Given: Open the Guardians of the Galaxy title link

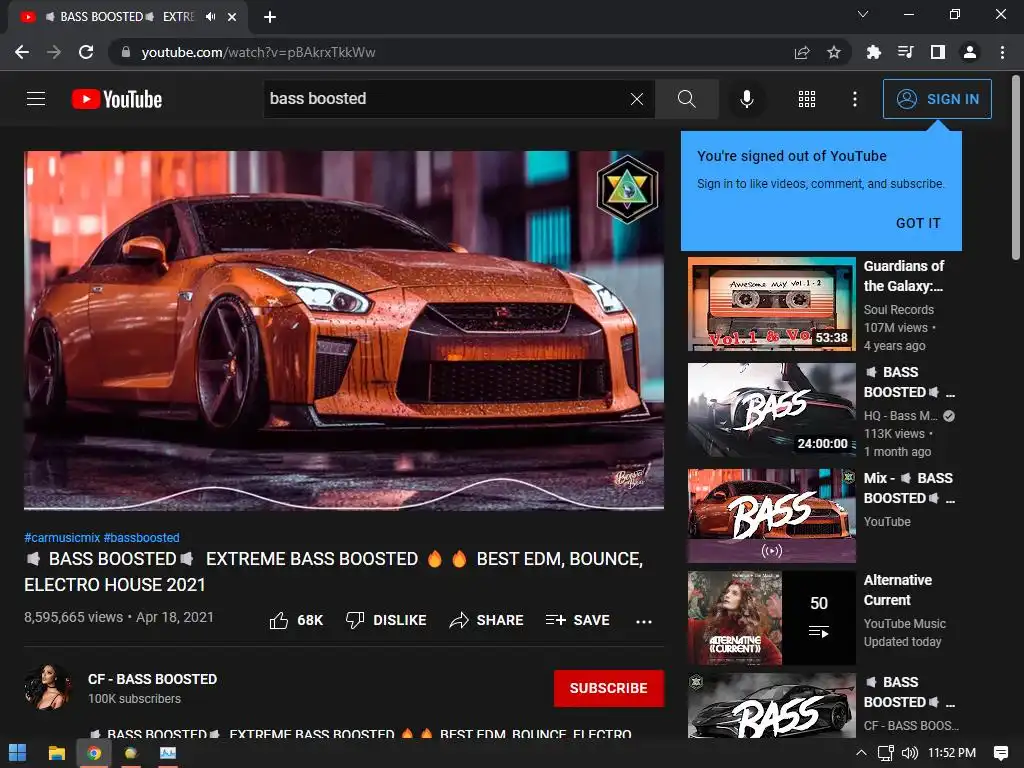Looking at the screenshot, I should [904, 276].
